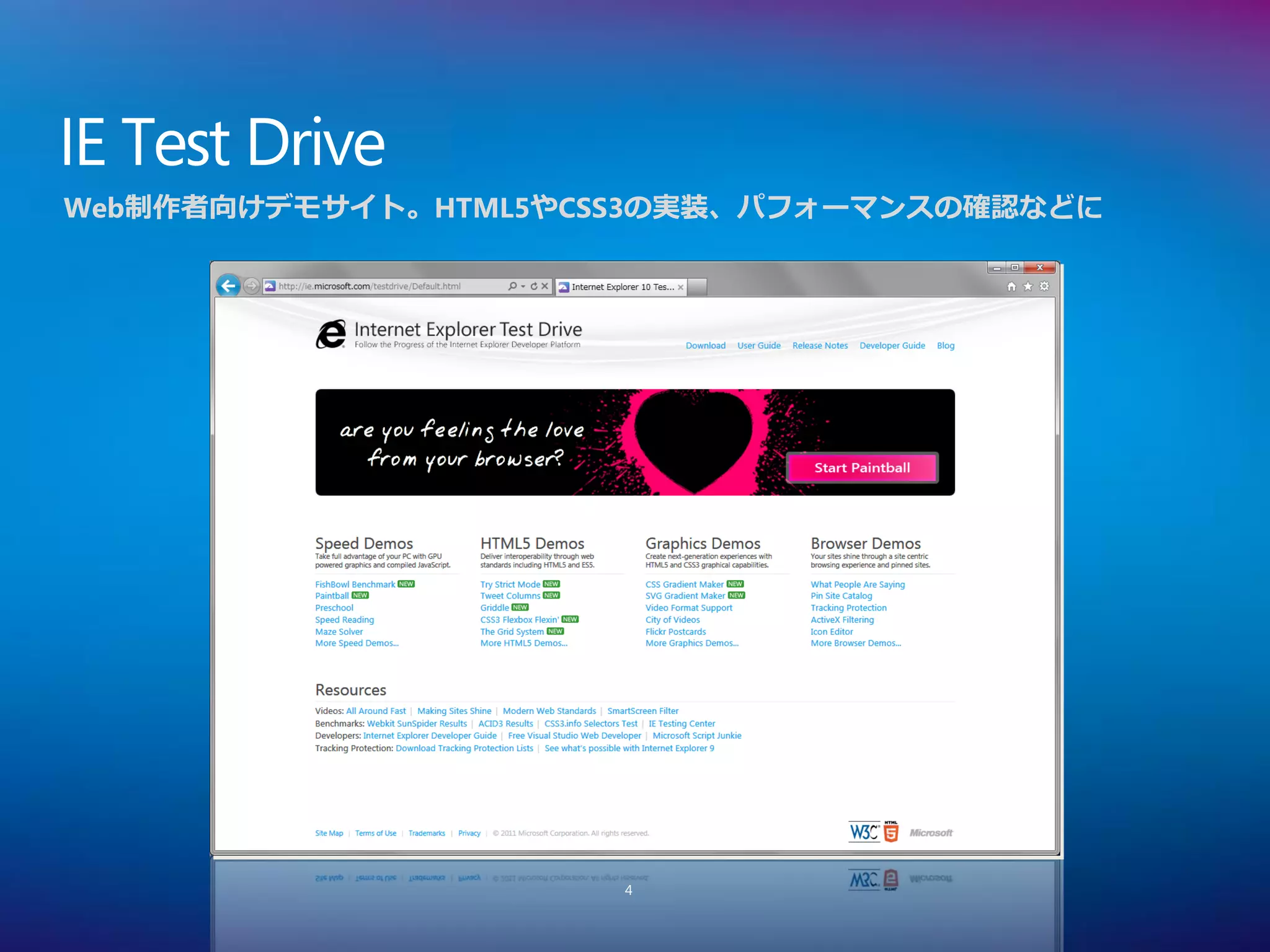Open the Maze Solver demo link
The width and height of the screenshot is (1270, 952).
click(x=339, y=632)
